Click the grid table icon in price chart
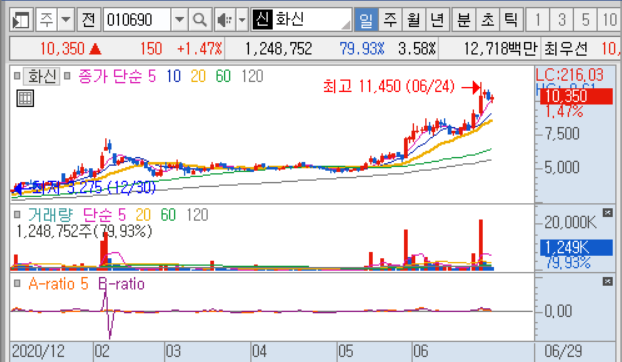The height and width of the screenshot is (362, 622). [x=25, y=98]
